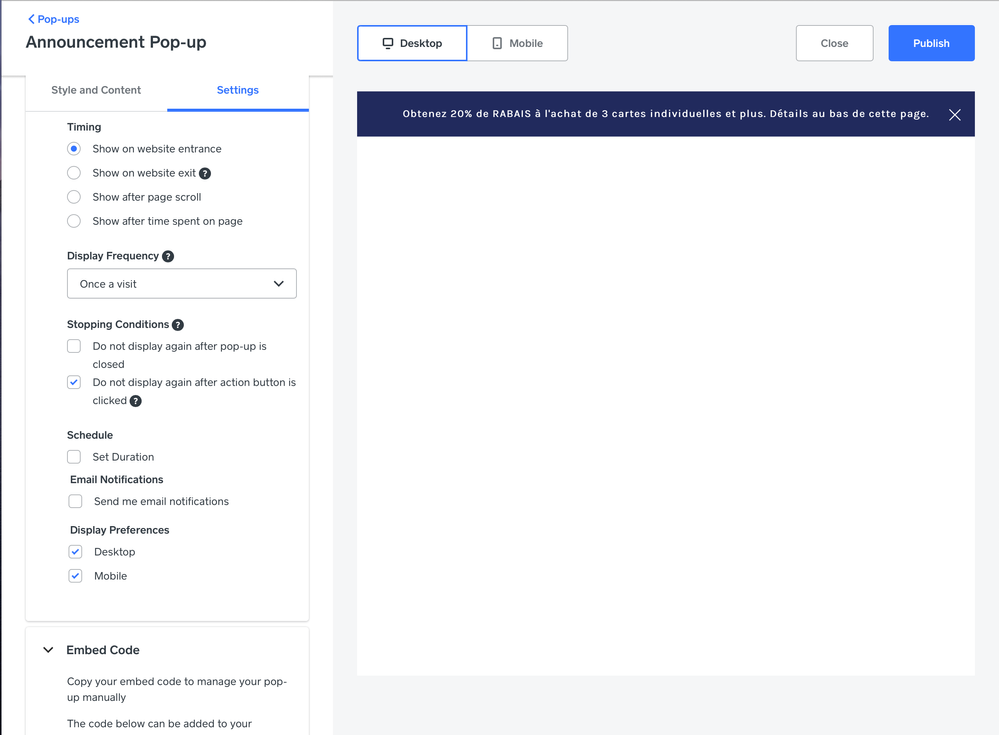Switch to the Style and Content tab
The width and height of the screenshot is (999, 735).
[x=96, y=90]
